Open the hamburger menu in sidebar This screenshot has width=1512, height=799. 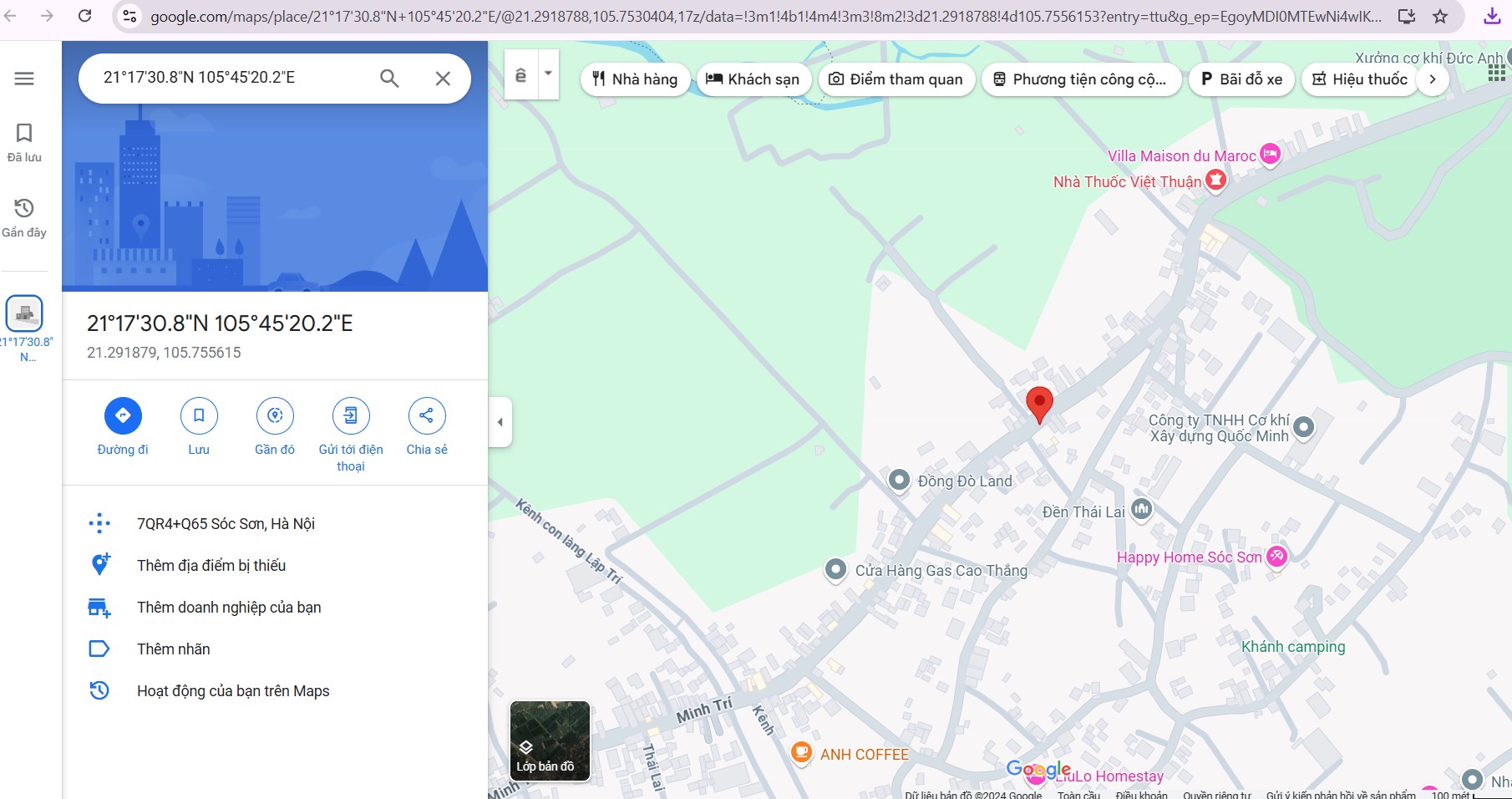pos(24,79)
